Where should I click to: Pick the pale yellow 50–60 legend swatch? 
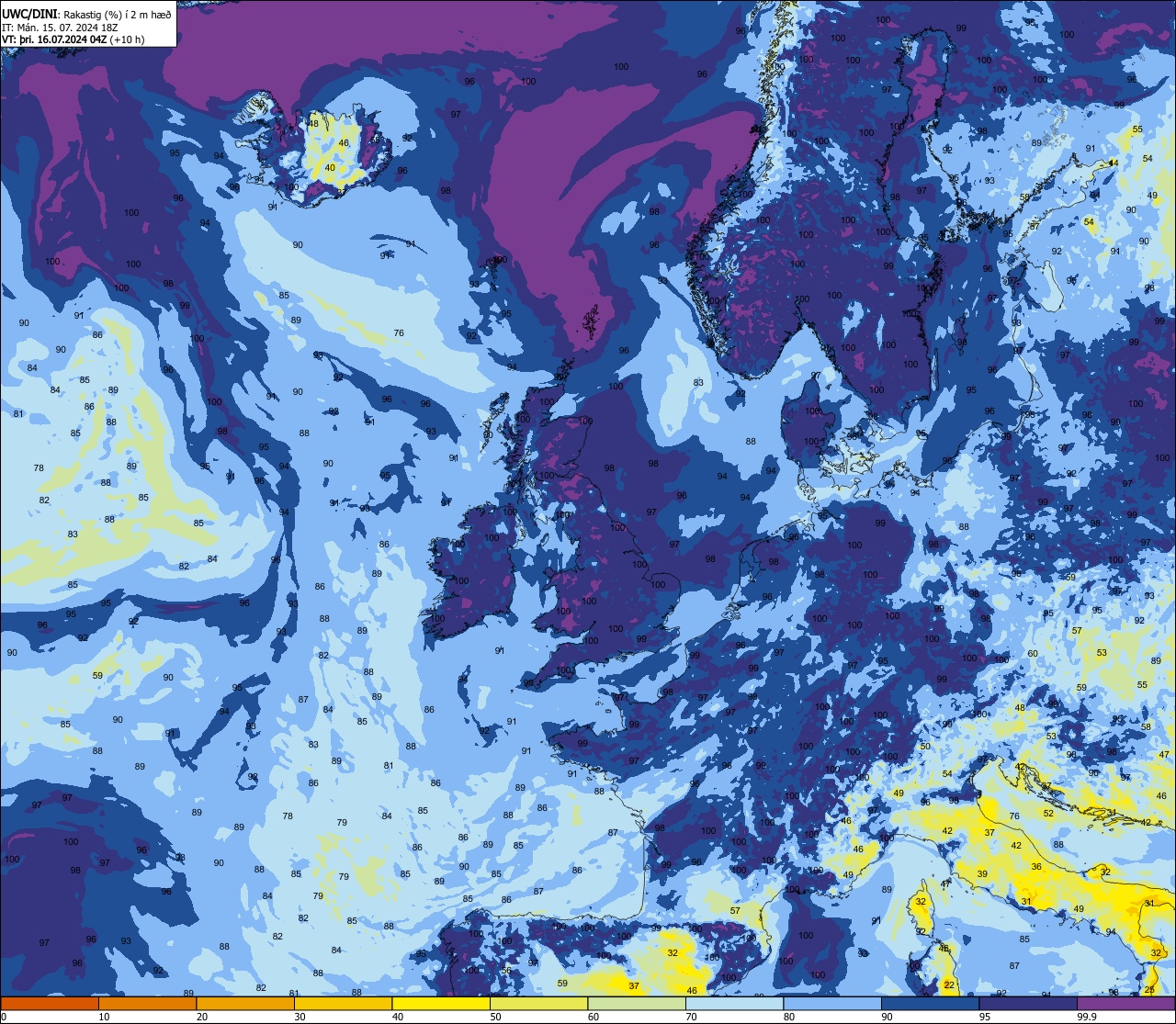tap(538, 1003)
